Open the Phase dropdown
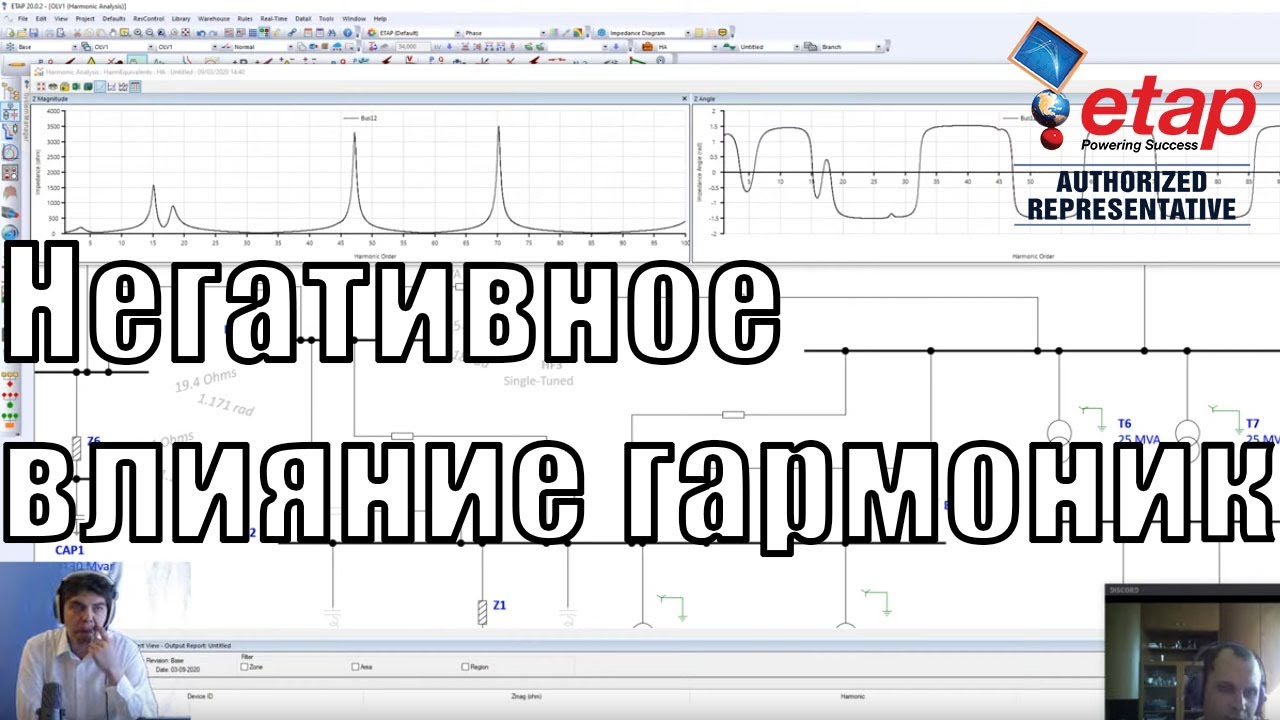This screenshot has height=720, width=1280. pos(544,33)
